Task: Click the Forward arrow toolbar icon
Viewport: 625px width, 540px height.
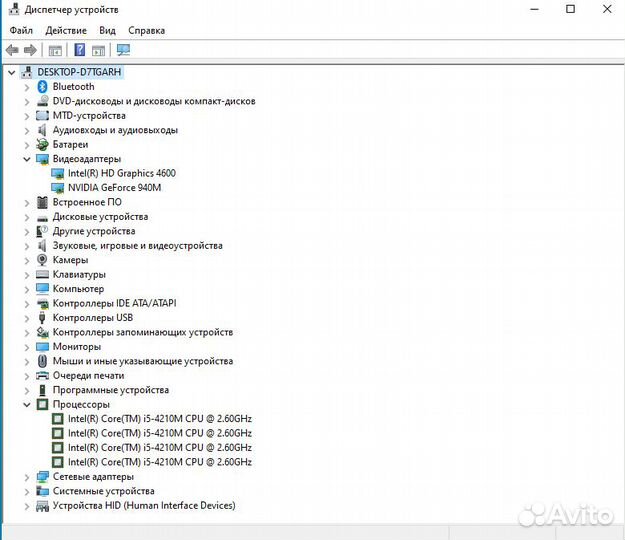Action: (x=30, y=50)
